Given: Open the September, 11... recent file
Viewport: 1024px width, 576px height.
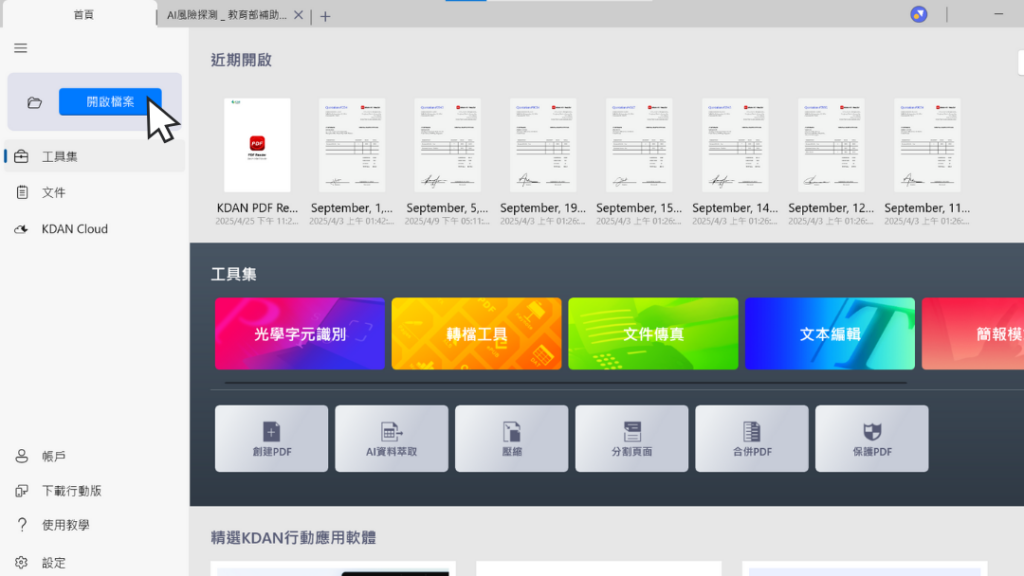Looking at the screenshot, I should coord(927,145).
